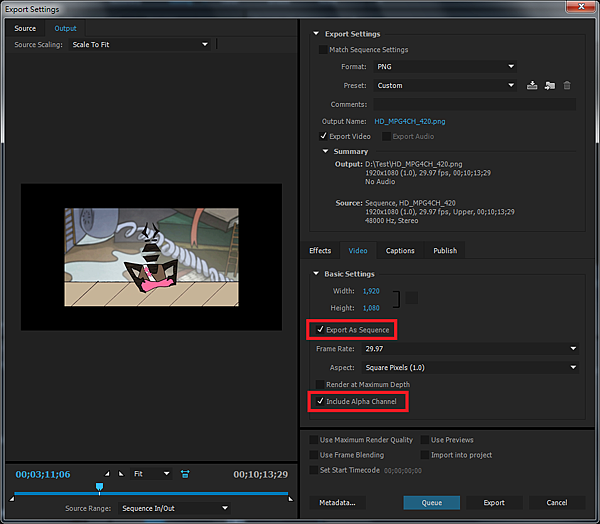Click the Import Preset icon
The height and width of the screenshot is (524, 600).
550,85
